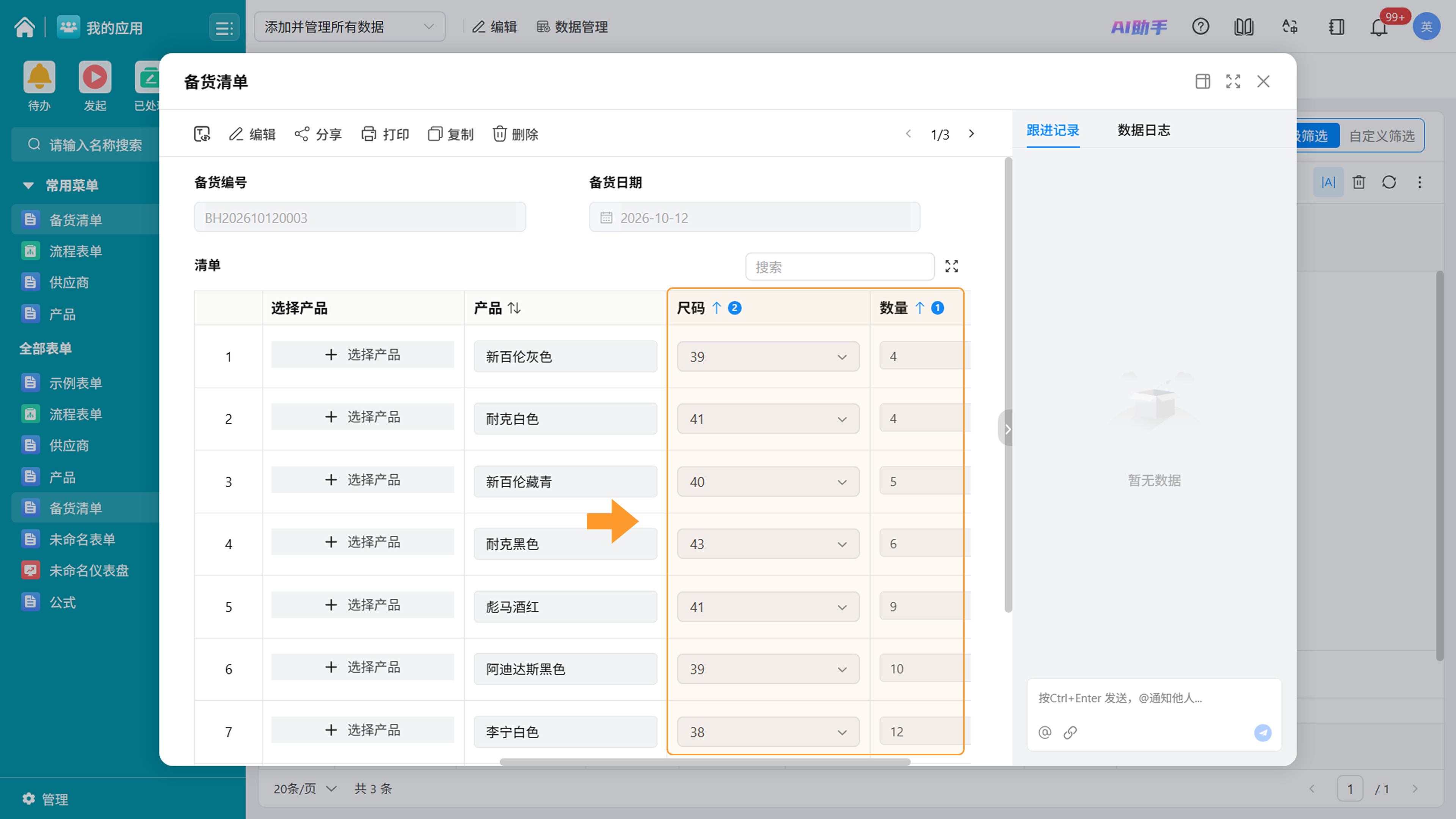Viewport: 1456px width, 819px height.
Task: Open the documentation book icon
Action: coord(1244,27)
